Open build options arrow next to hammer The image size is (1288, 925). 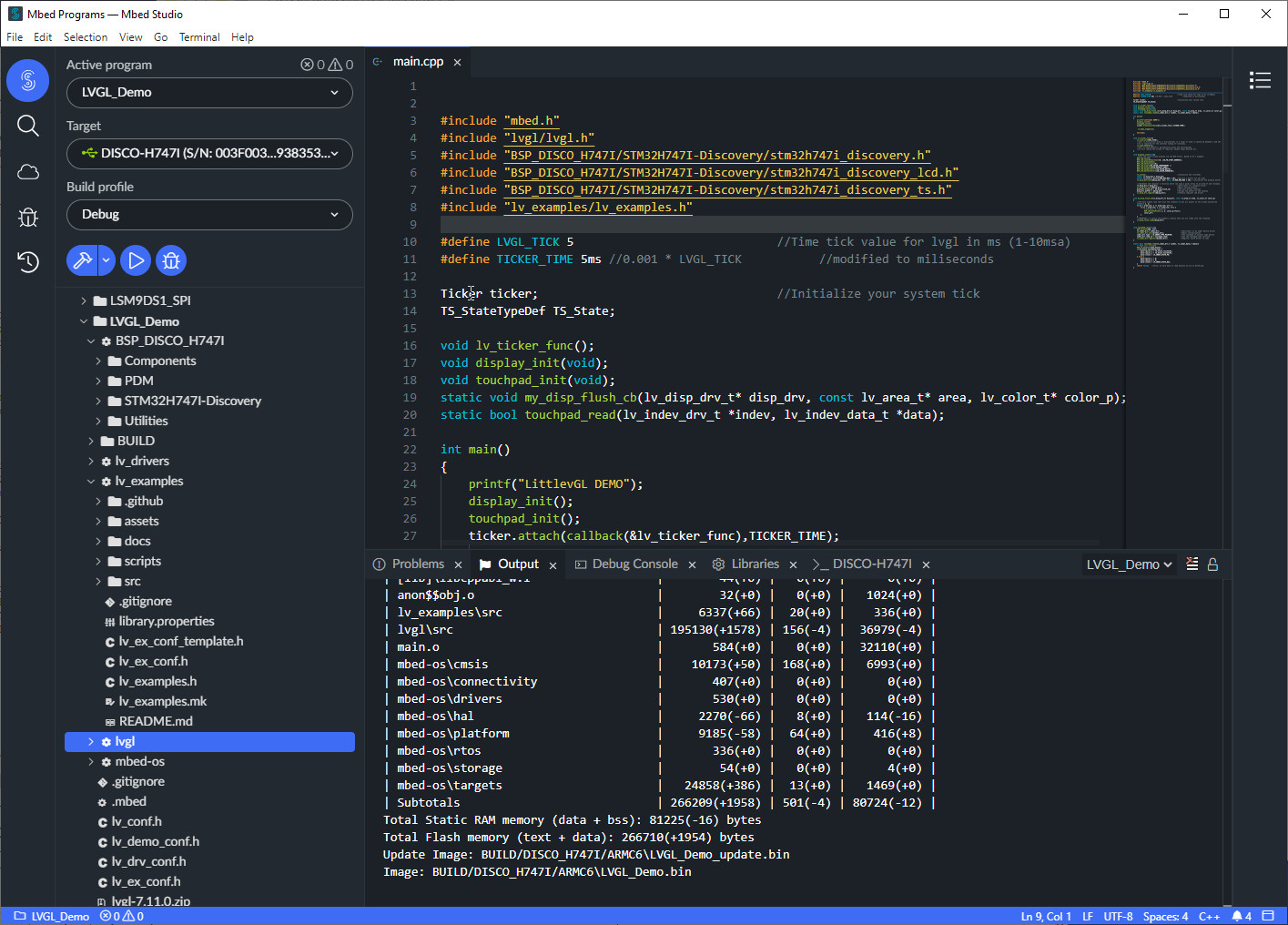pos(106,260)
